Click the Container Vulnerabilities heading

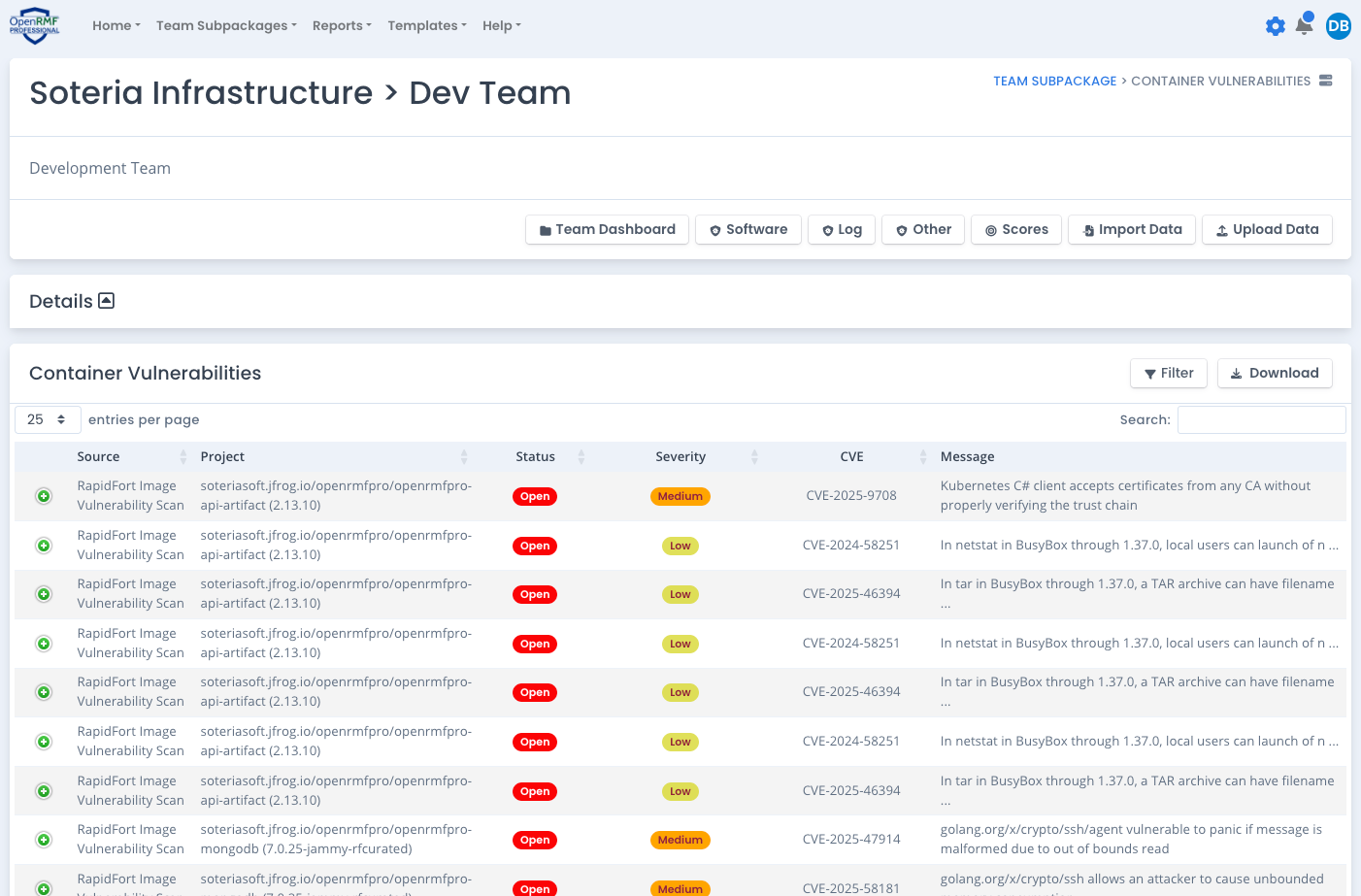coord(145,373)
